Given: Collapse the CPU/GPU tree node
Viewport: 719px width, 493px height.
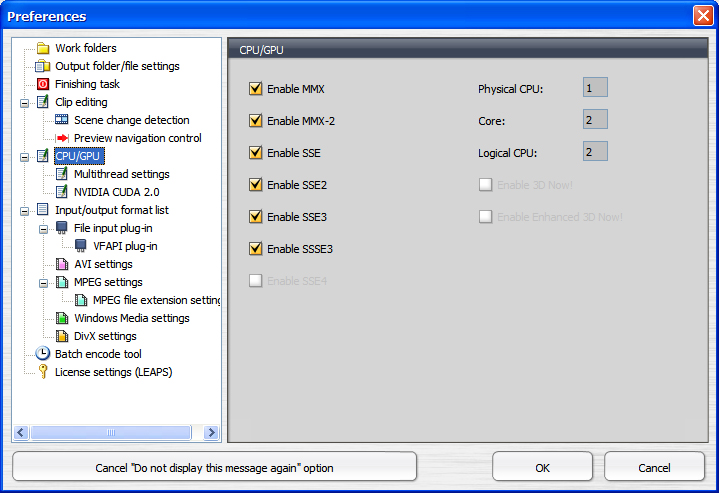Looking at the screenshot, I should pyautogui.click(x=24, y=157).
